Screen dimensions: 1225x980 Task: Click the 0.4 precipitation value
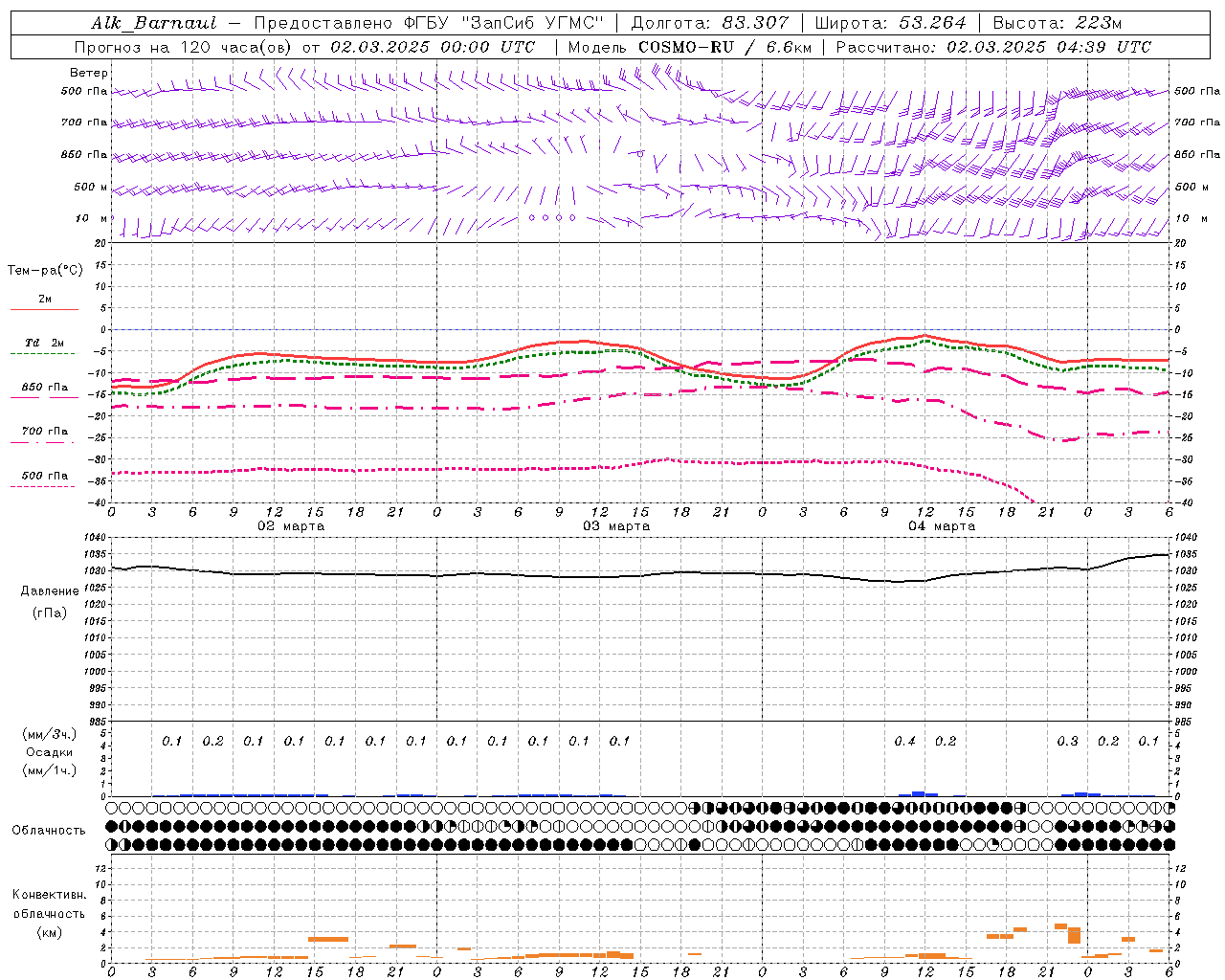(904, 741)
